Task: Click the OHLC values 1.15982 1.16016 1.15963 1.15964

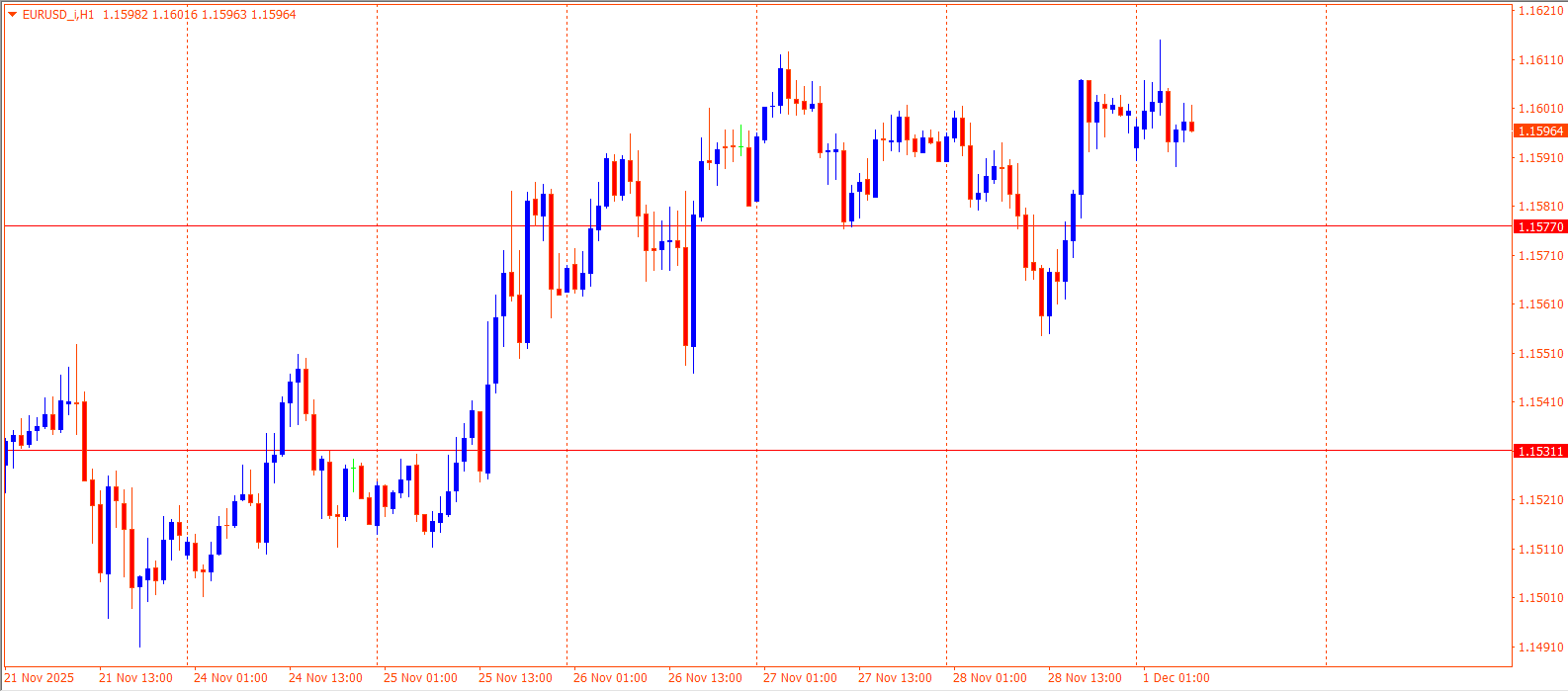Action: 200,15
